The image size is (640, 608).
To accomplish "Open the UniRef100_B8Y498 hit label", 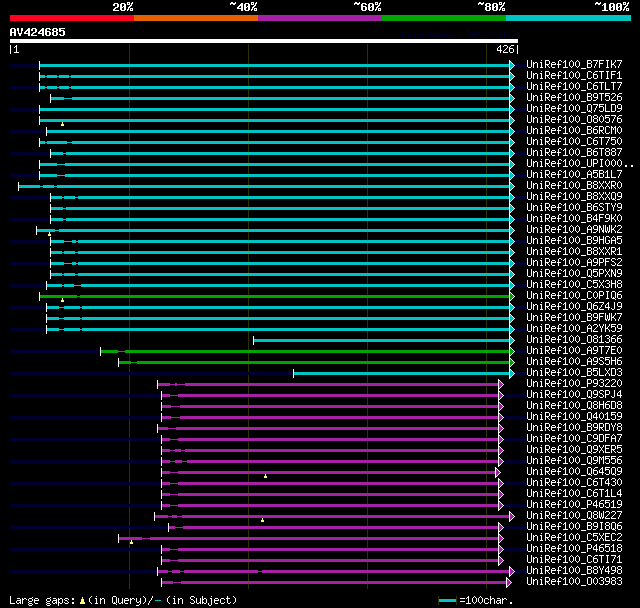I will [x=574, y=571].
